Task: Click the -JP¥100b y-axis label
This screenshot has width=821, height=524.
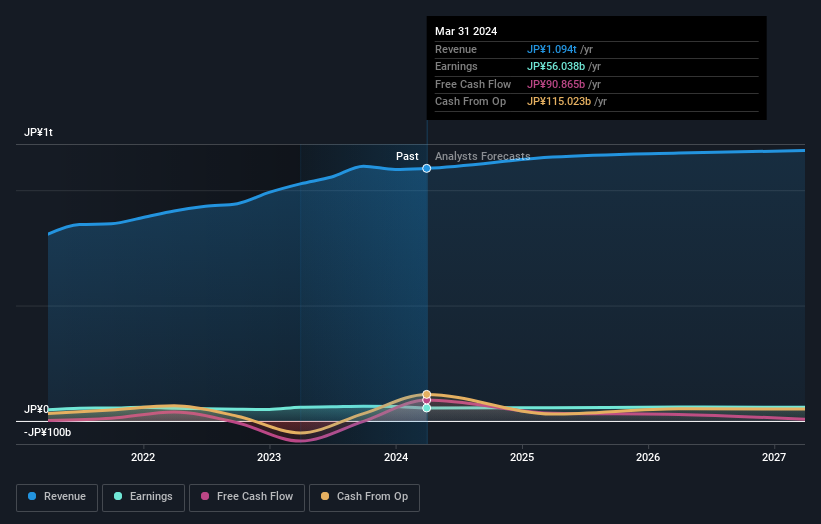Action: click(x=47, y=432)
